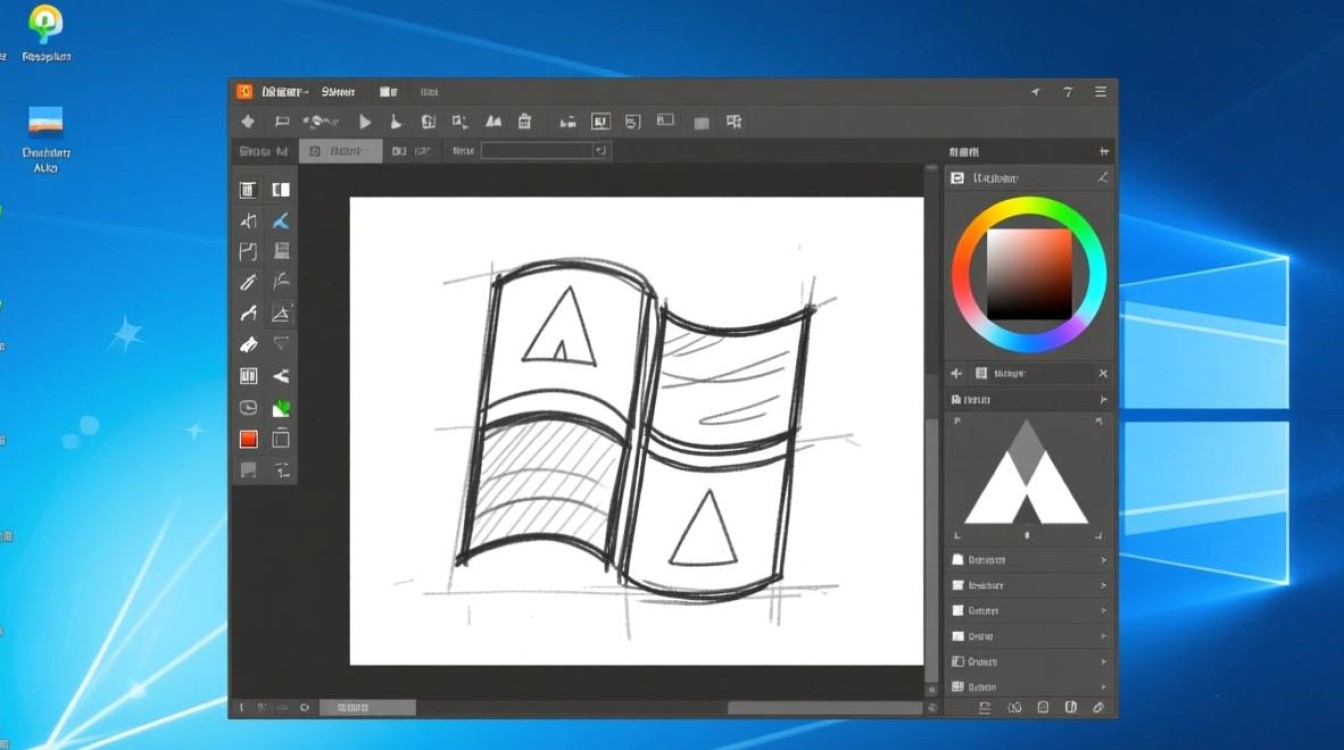Close the sub-panel below the color wheel
Viewport: 1344px width, 750px height.
pyautogui.click(x=1103, y=373)
